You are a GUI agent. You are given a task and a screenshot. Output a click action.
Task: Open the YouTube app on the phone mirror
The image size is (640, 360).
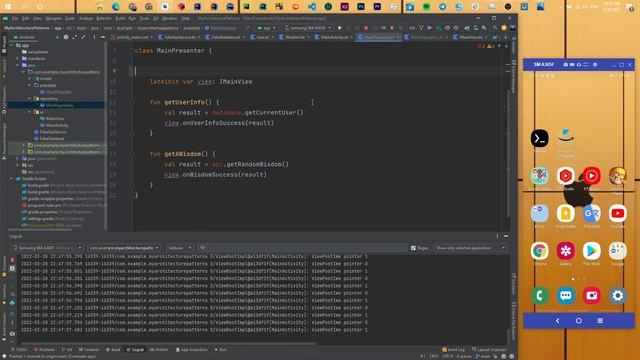coord(617,213)
